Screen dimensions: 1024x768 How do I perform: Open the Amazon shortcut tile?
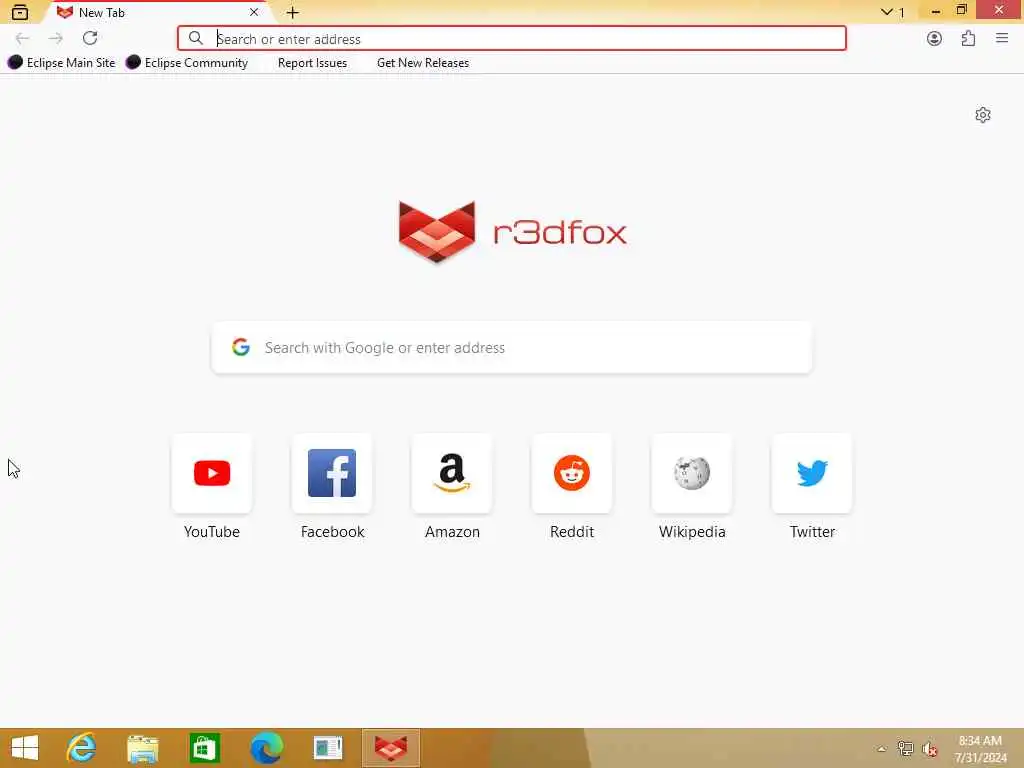[x=452, y=473]
